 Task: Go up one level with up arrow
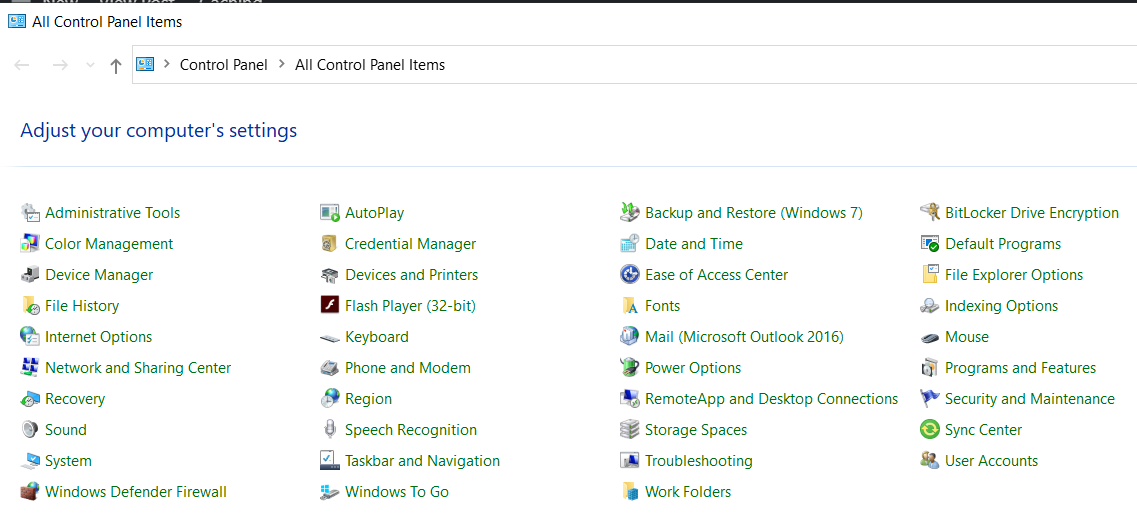coord(116,66)
